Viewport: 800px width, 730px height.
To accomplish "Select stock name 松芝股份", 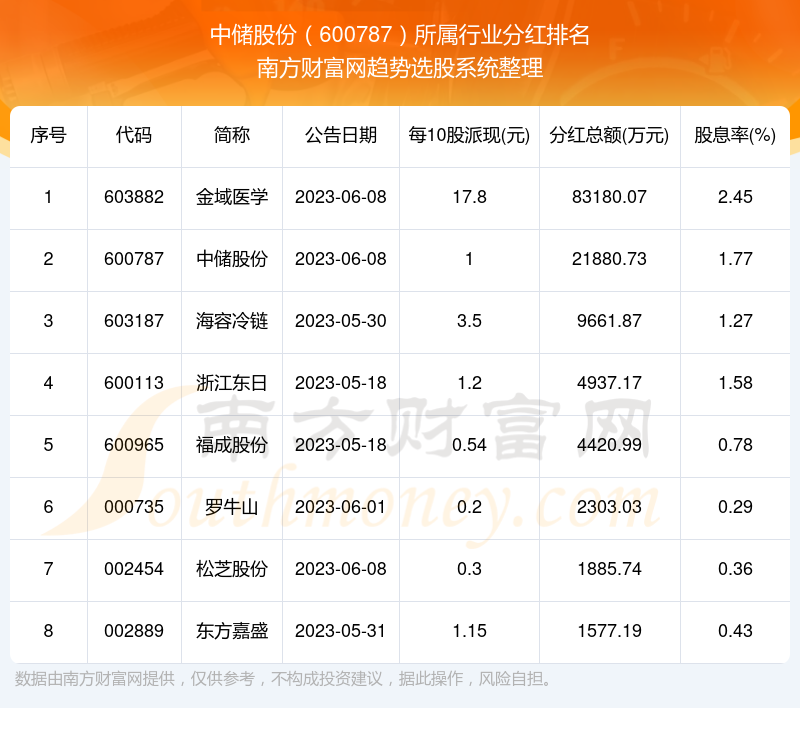I will [x=232, y=569].
